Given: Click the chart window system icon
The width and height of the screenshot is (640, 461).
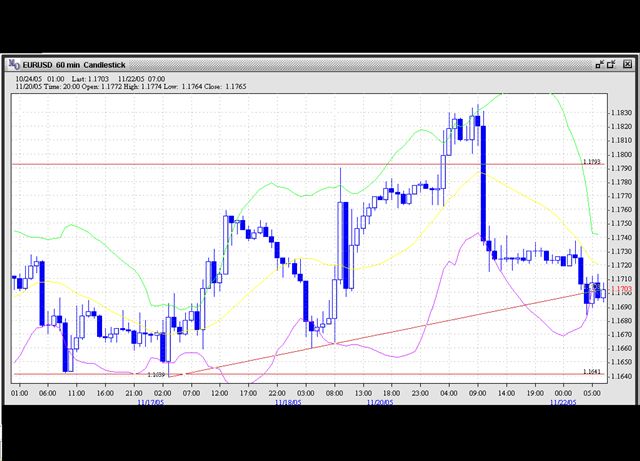Looking at the screenshot, I should point(14,64).
